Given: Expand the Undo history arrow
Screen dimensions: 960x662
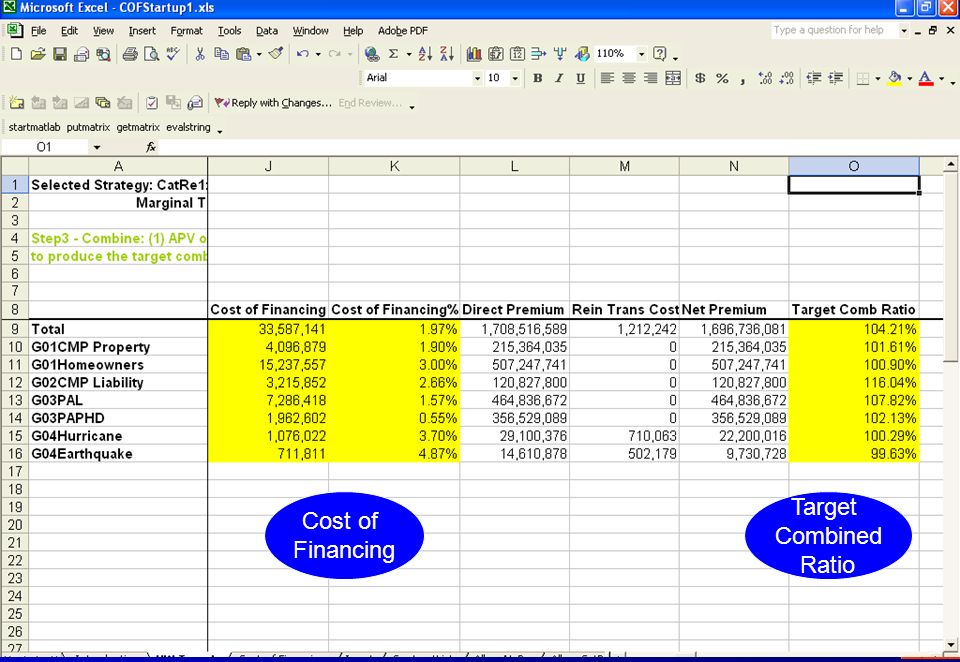Looking at the screenshot, I should coord(318,54).
